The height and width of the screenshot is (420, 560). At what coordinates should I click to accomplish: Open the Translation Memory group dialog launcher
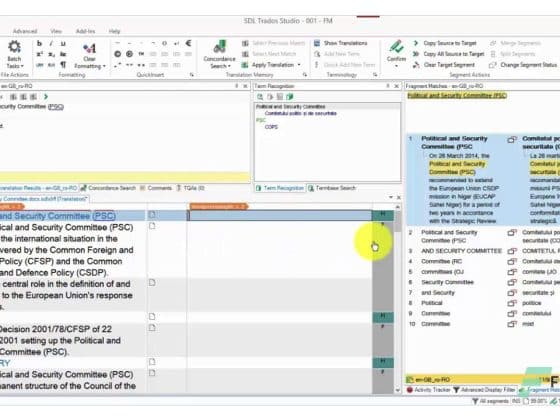point(305,75)
